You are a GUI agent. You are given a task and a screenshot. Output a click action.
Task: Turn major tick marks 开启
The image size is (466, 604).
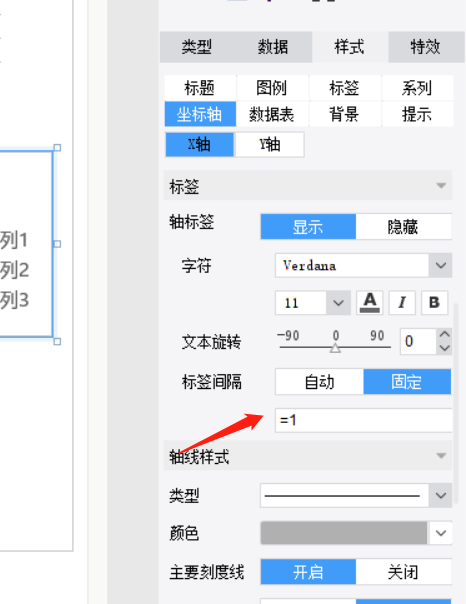click(x=308, y=572)
